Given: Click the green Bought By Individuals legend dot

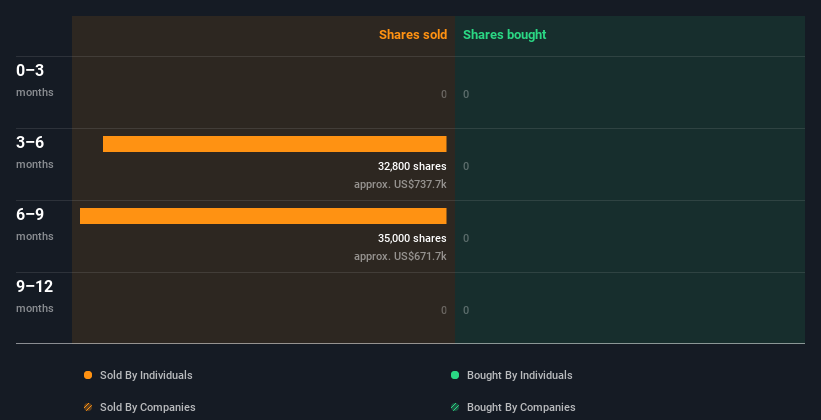Looking at the screenshot, I should 455,375.
